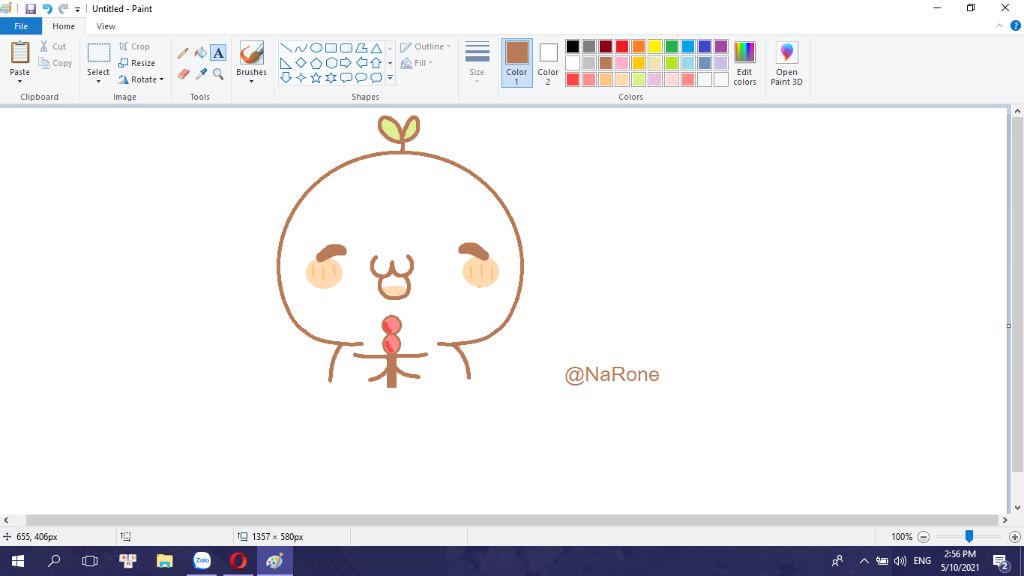Choose the Right triangle shape
The width and height of the screenshot is (1024, 576).
[286, 63]
